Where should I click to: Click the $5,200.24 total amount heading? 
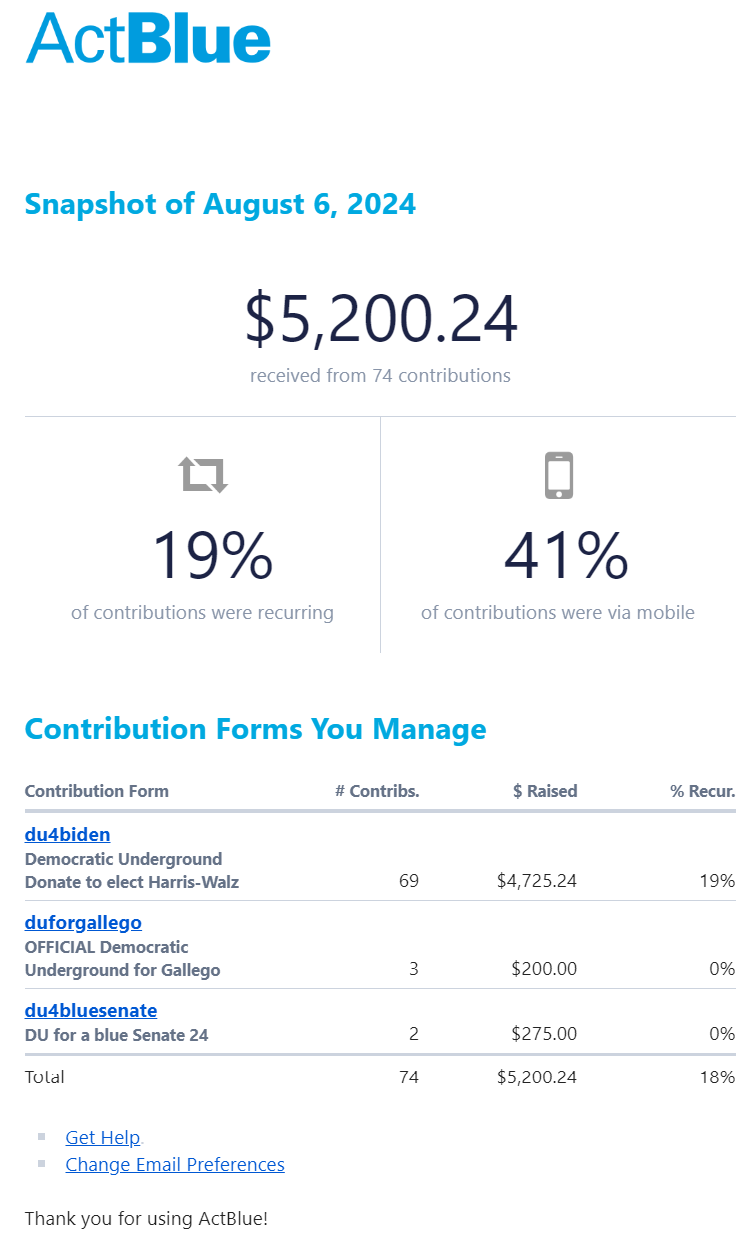381,319
